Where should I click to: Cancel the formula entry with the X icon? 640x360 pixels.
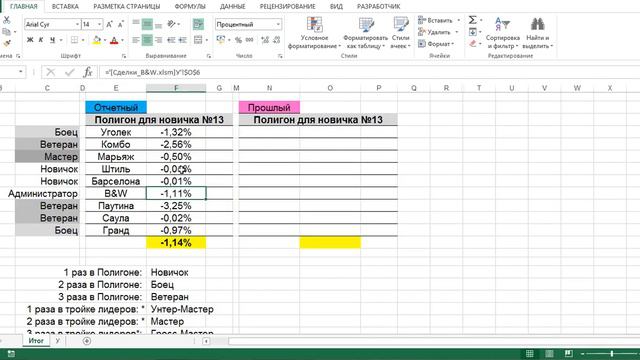(x=51, y=72)
